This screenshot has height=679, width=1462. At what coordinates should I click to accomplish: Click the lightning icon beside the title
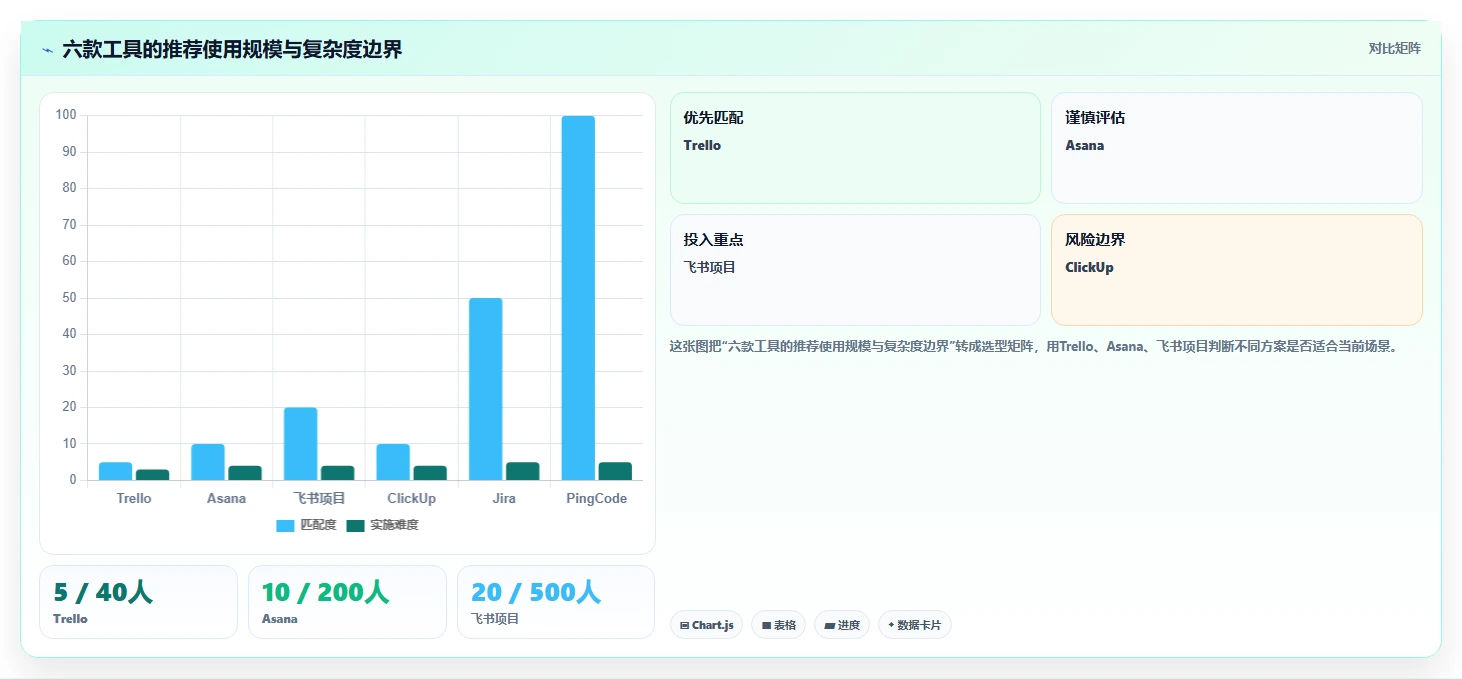coord(47,50)
